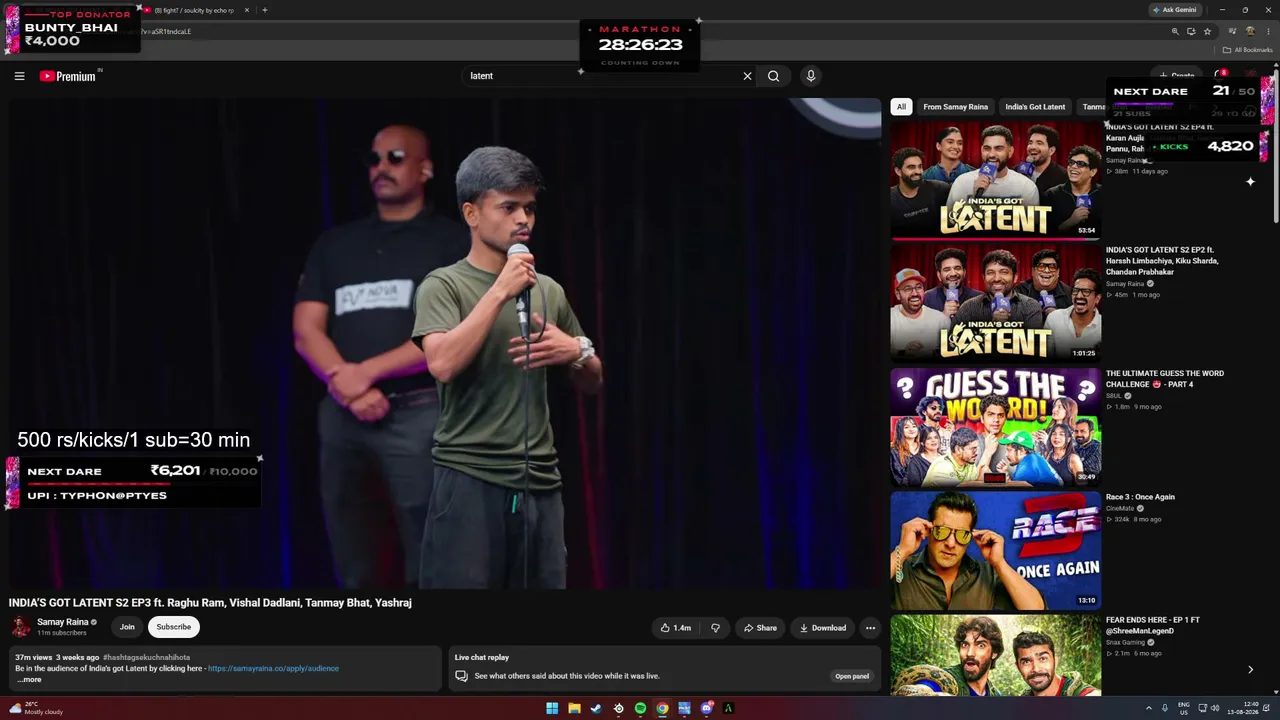Click the Ask Gemini button
This screenshot has height=720, width=1280.
point(1174,10)
